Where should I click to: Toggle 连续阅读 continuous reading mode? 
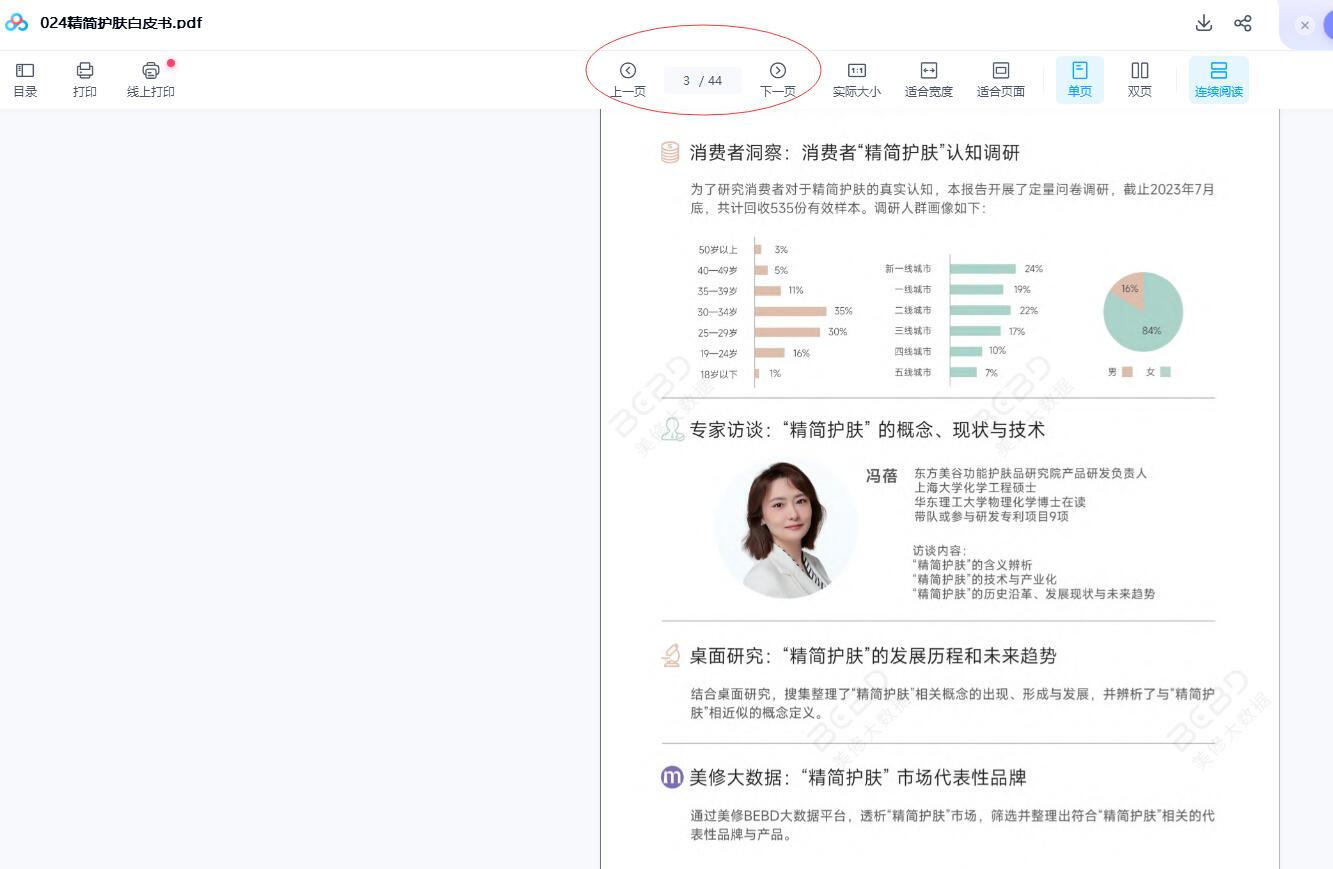[x=1218, y=79]
